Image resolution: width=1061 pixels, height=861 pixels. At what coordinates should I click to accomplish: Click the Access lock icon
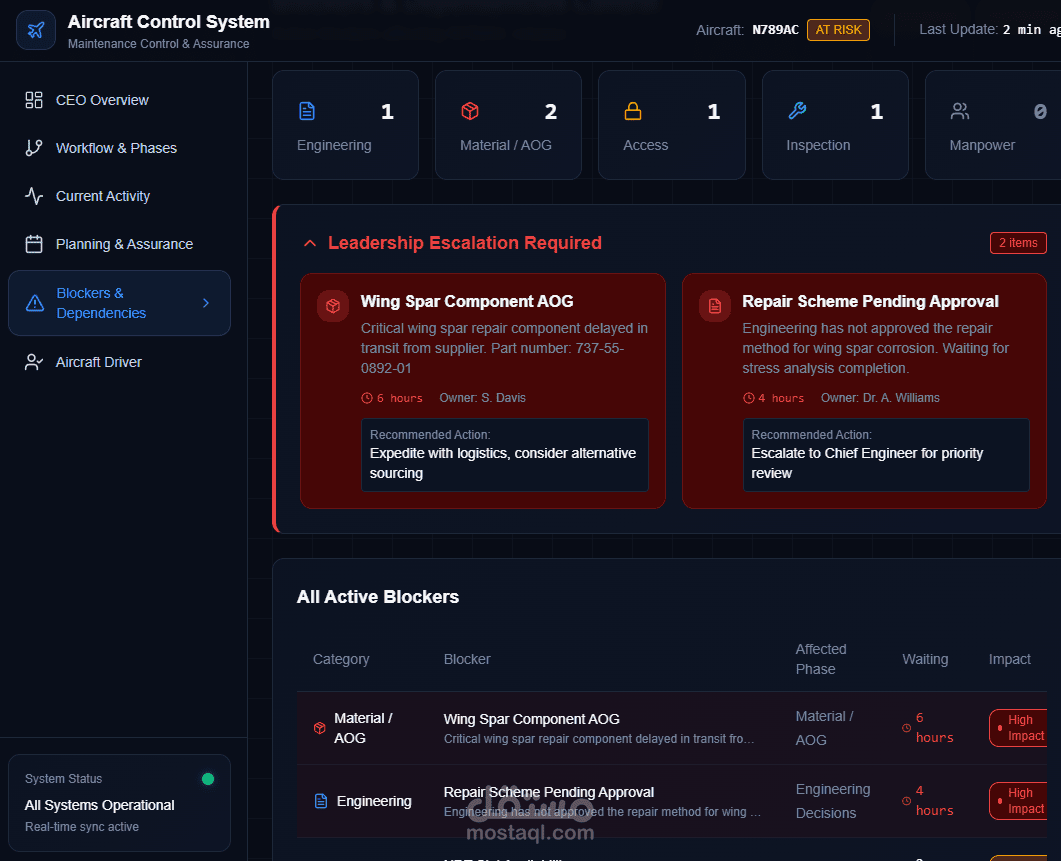(x=633, y=111)
